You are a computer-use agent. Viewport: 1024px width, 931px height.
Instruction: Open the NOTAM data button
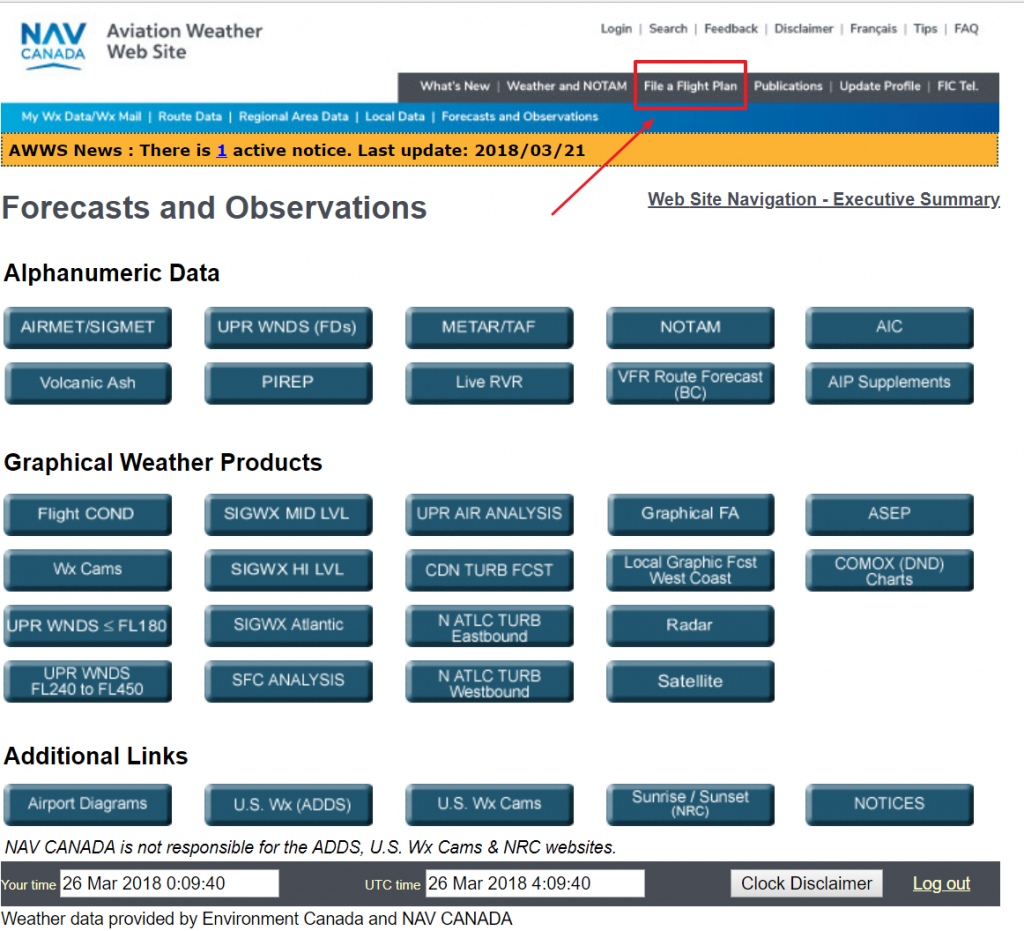pos(690,327)
